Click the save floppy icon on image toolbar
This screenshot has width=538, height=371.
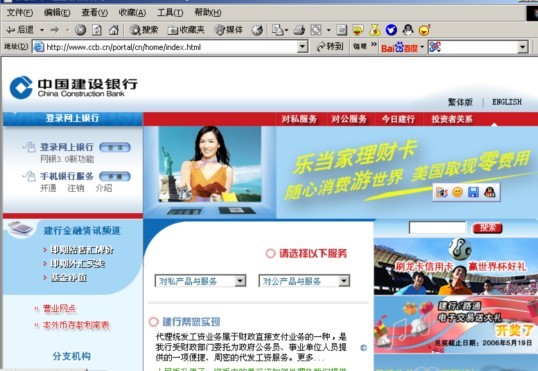pos(473,192)
